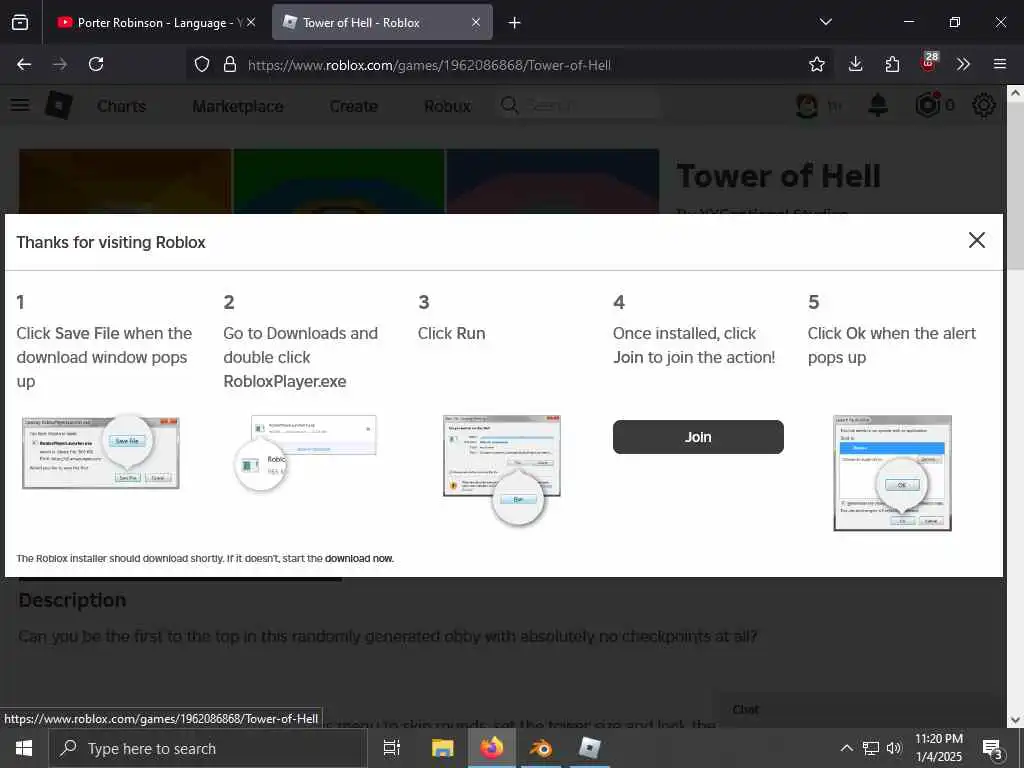The width and height of the screenshot is (1024, 768).
Task: View site security padlock info
Action: click(x=230, y=64)
